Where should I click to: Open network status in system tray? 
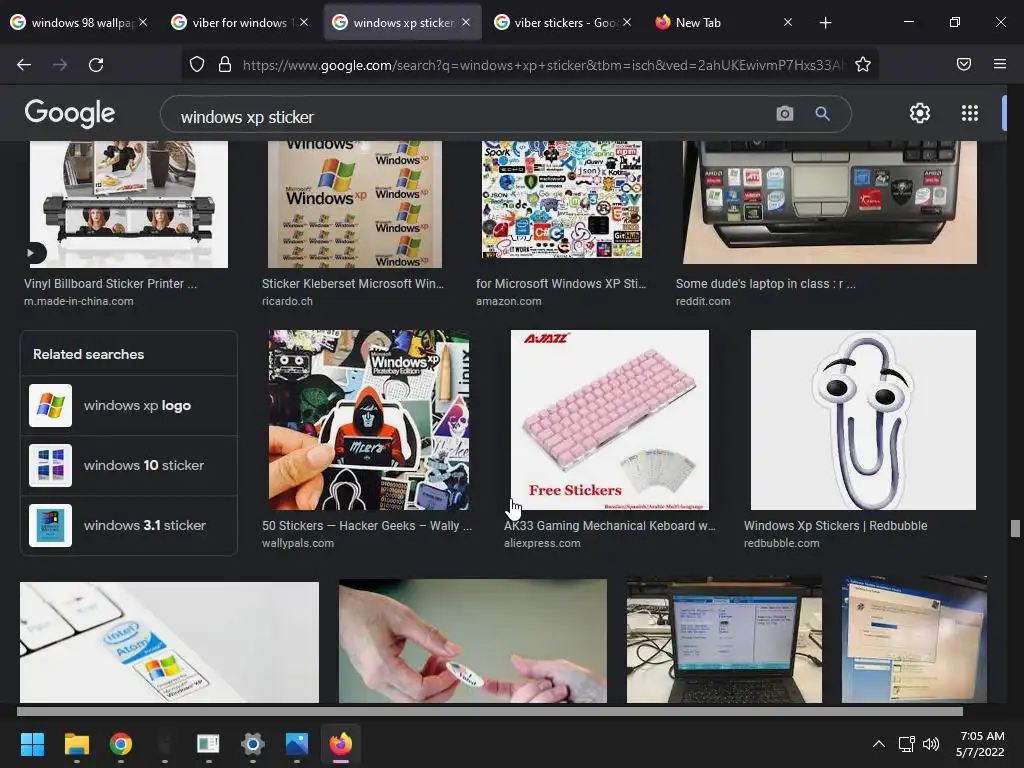click(x=906, y=744)
